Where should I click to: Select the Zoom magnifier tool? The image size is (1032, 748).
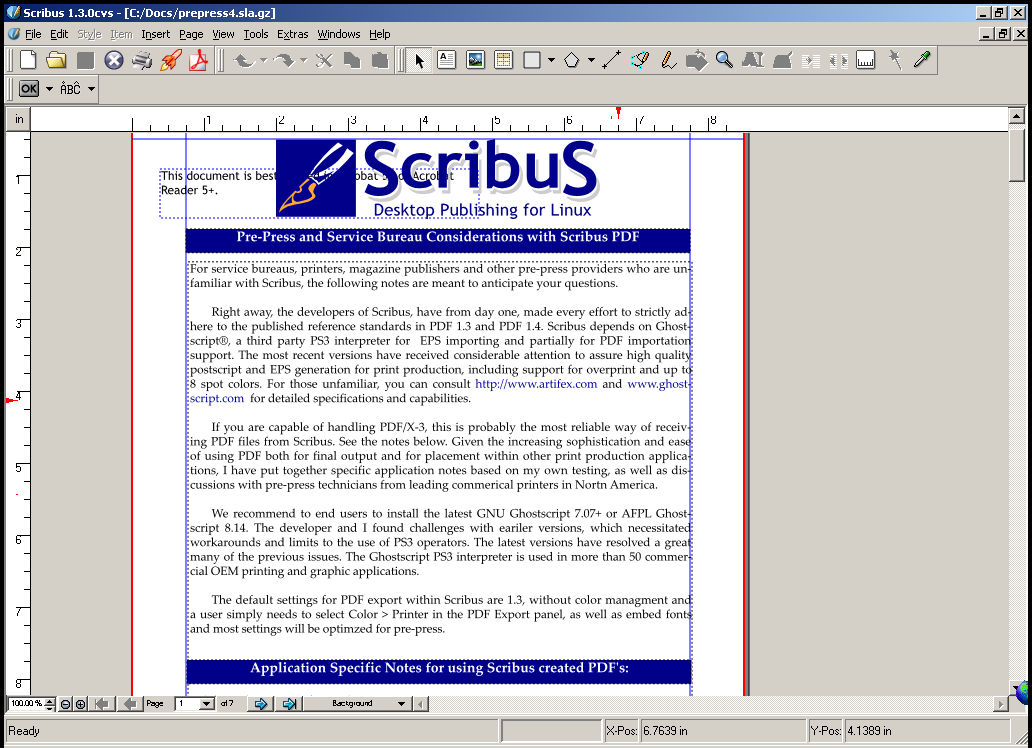(725, 61)
